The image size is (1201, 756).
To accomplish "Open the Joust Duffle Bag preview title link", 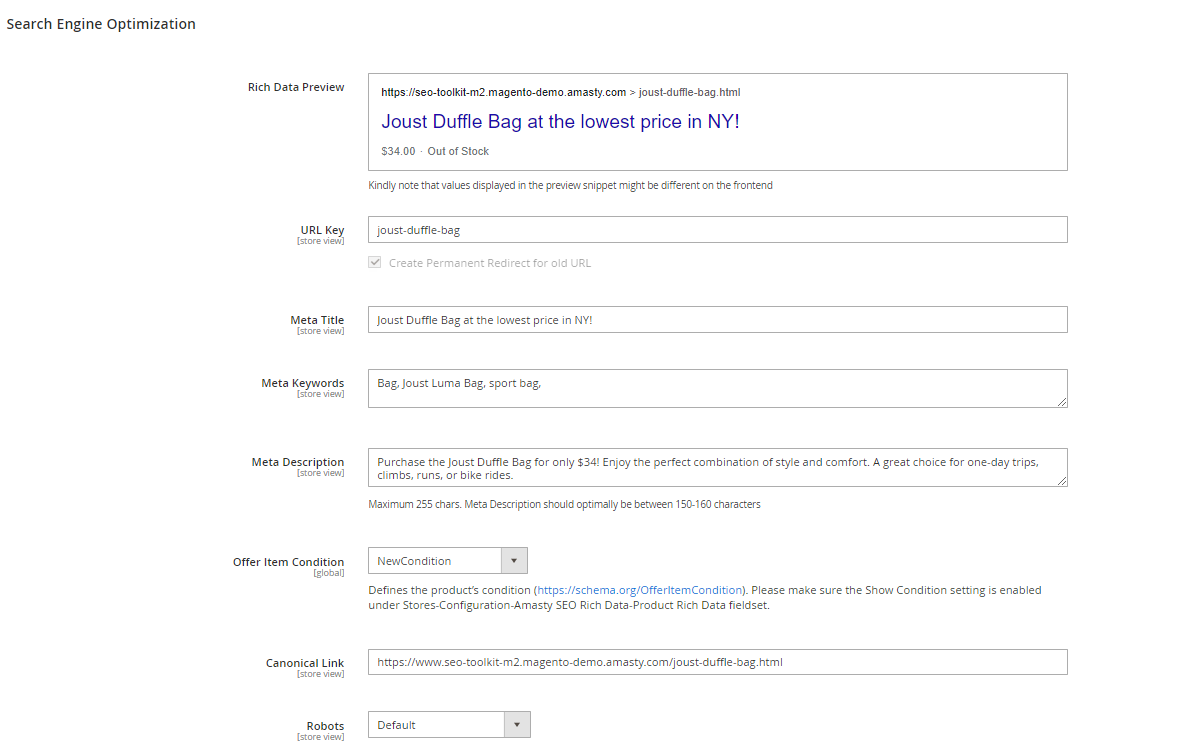I will click(560, 120).
